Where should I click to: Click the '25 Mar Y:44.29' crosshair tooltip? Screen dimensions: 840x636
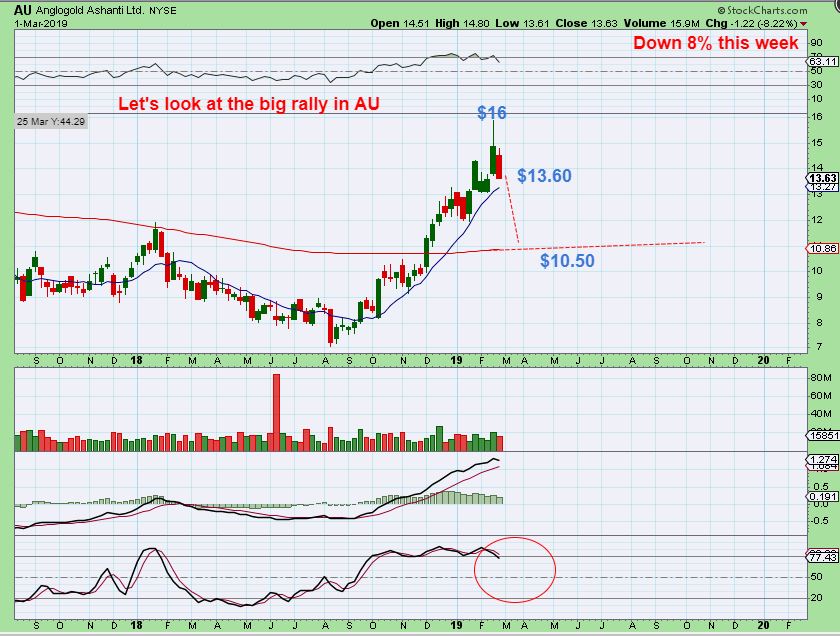pyautogui.click(x=51, y=122)
